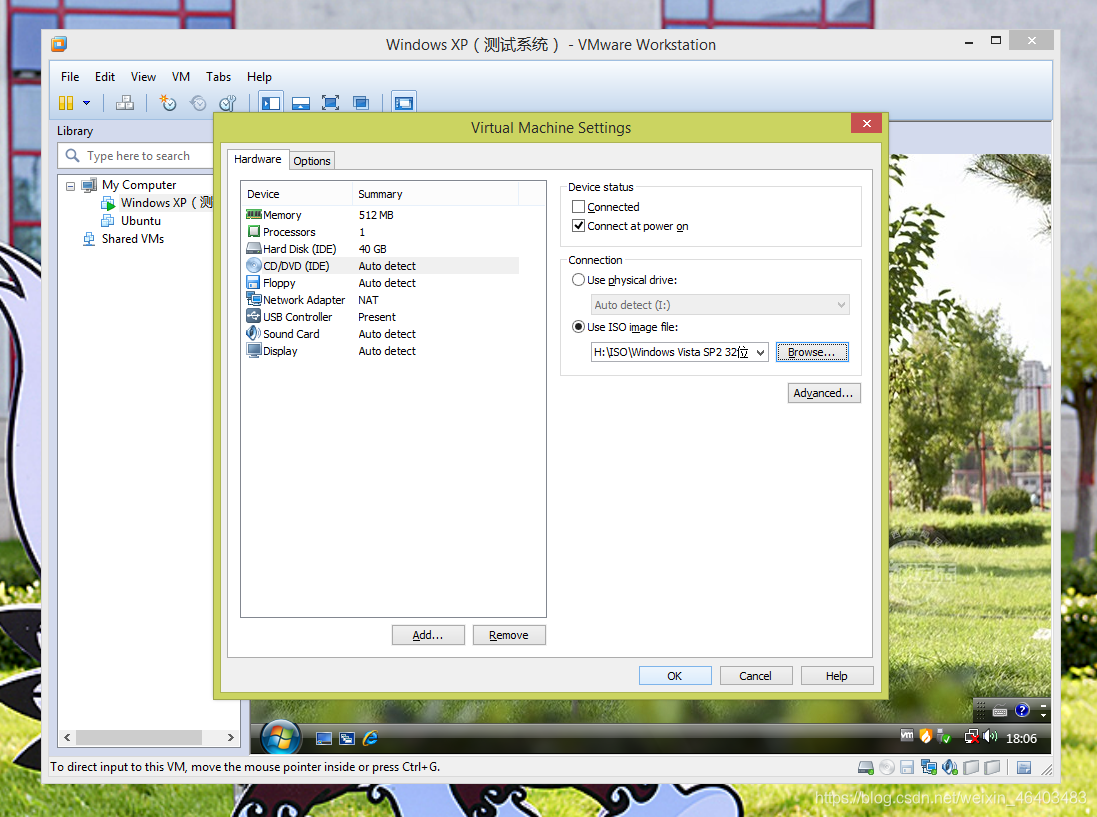This screenshot has height=817, width=1097.
Task: Click the language bar help icon
Action: 1022,711
